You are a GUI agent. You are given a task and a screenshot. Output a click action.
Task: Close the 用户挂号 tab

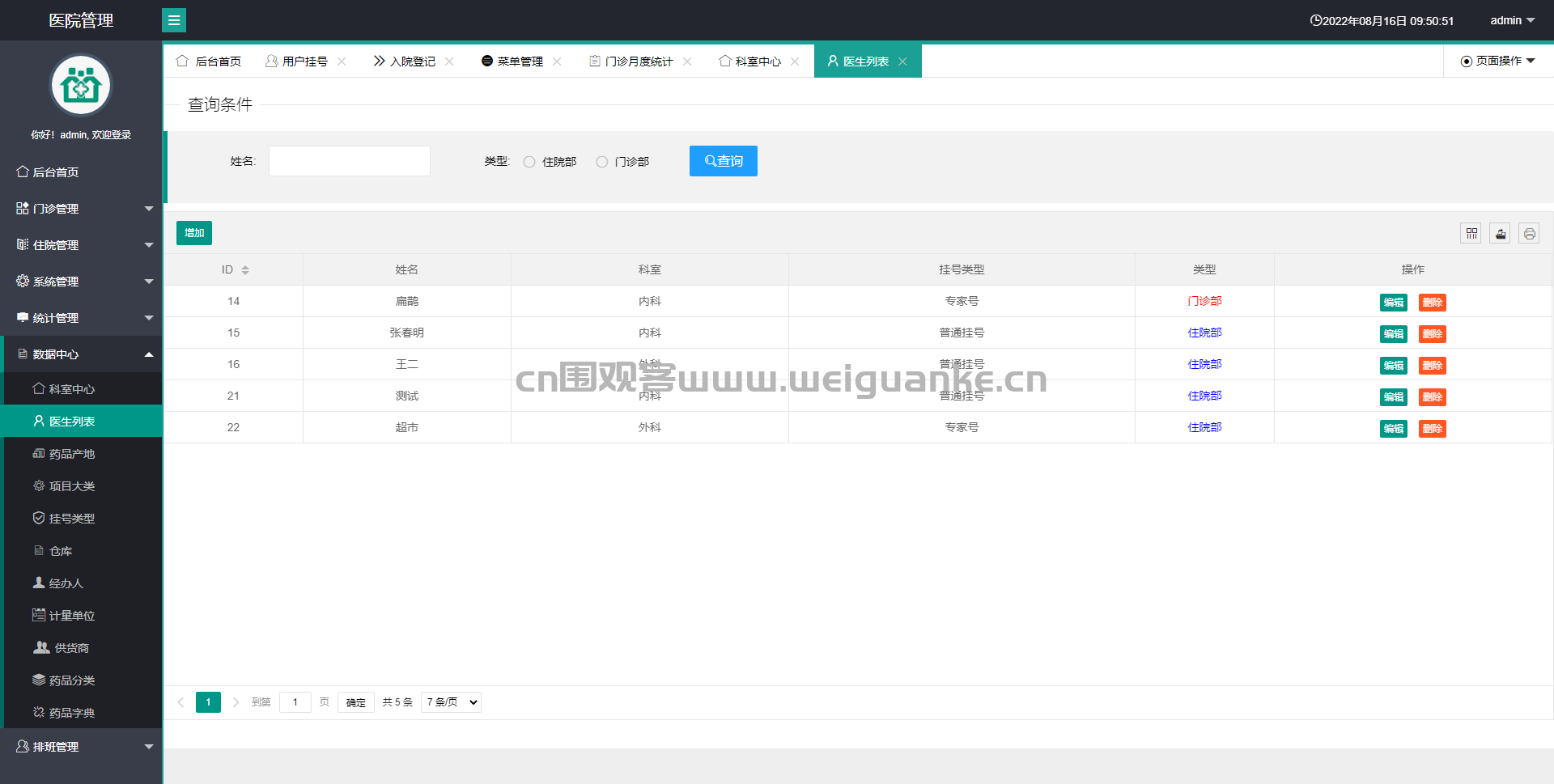(x=342, y=61)
